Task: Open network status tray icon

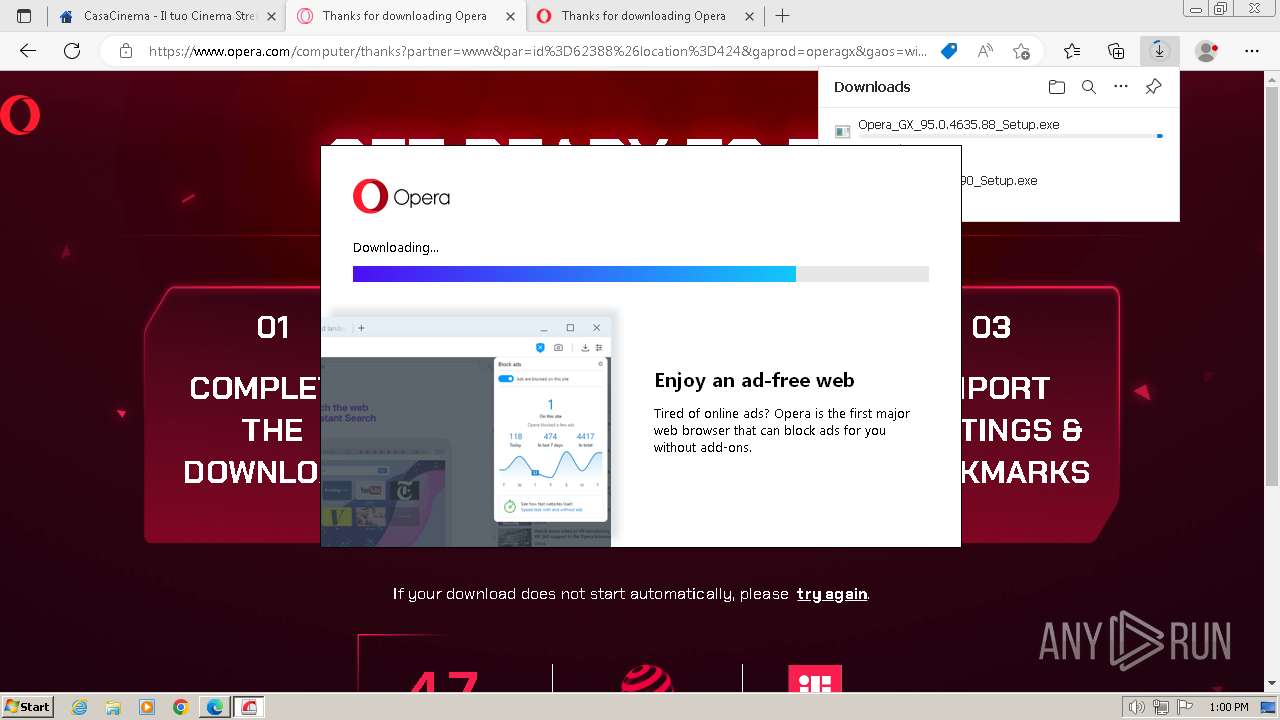Action: [1161, 707]
